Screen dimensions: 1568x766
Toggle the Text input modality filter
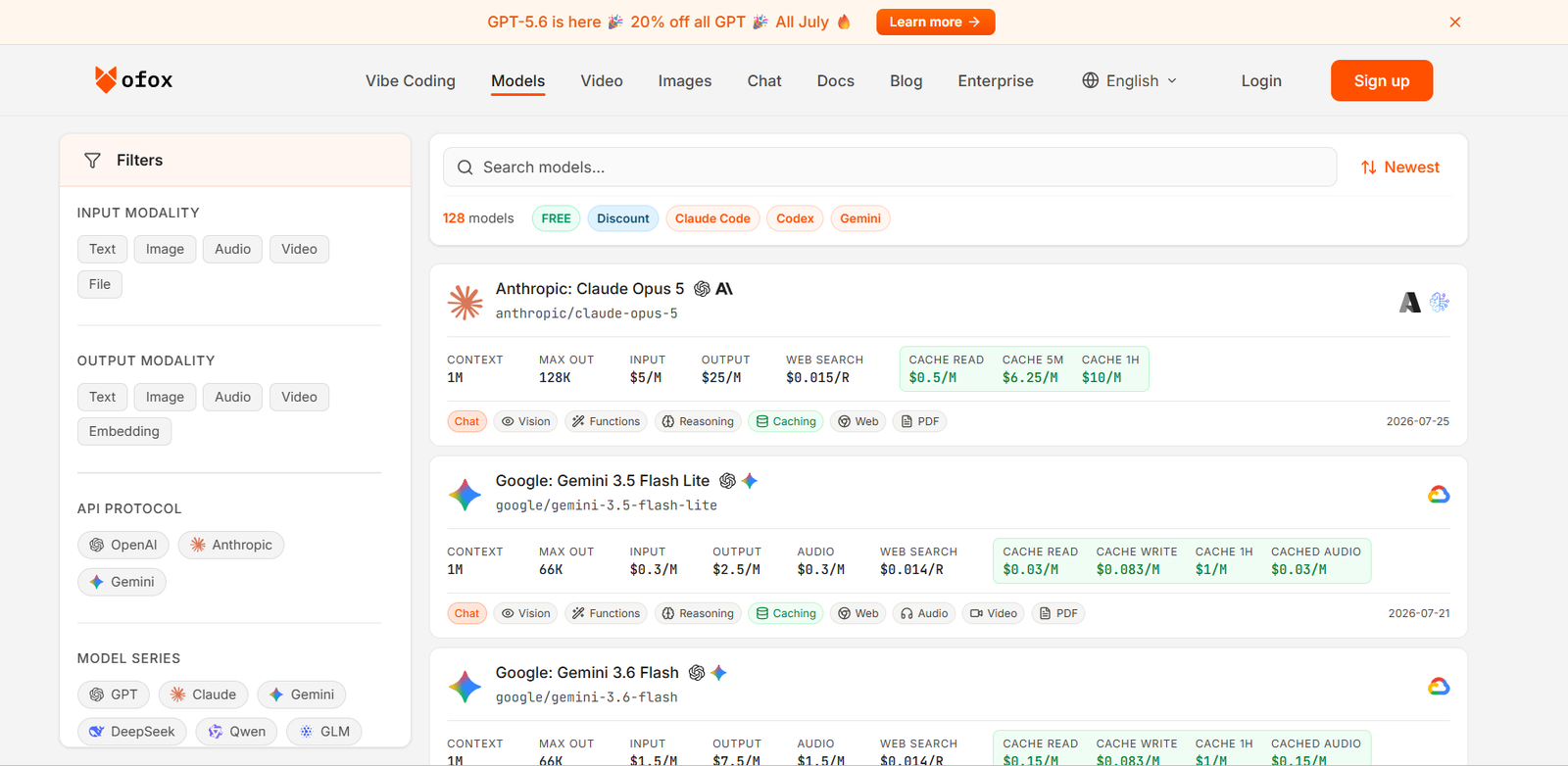(102, 249)
